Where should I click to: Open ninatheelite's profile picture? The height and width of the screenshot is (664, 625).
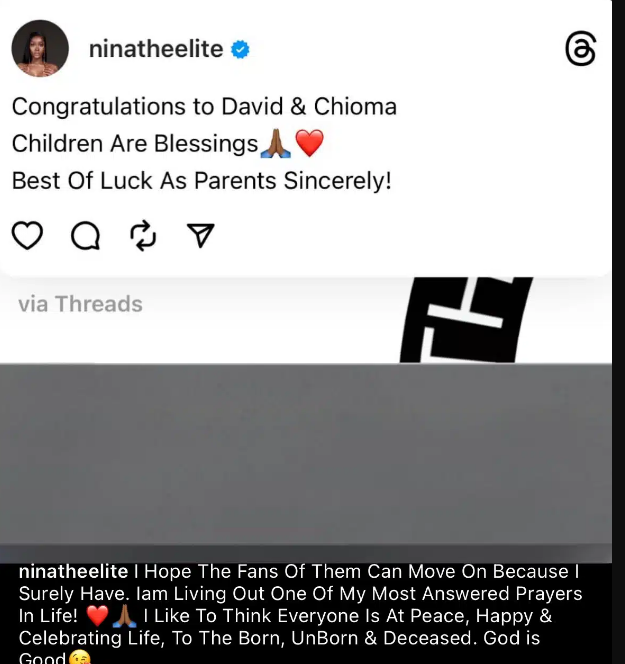point(40,48)
